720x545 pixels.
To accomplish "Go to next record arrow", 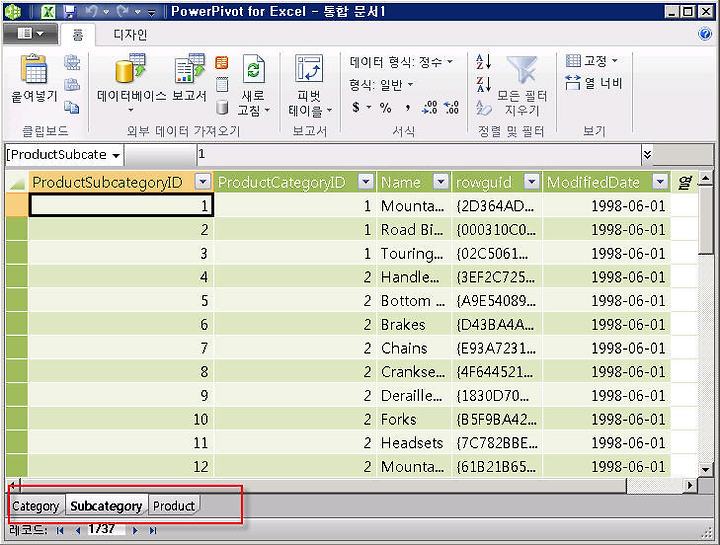I will coord(135,531).
